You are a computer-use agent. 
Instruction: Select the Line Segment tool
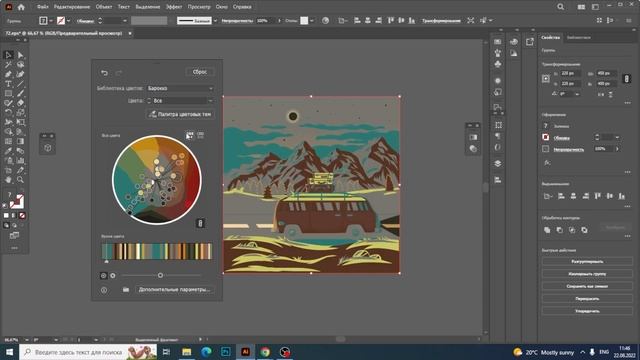point(20,84)
